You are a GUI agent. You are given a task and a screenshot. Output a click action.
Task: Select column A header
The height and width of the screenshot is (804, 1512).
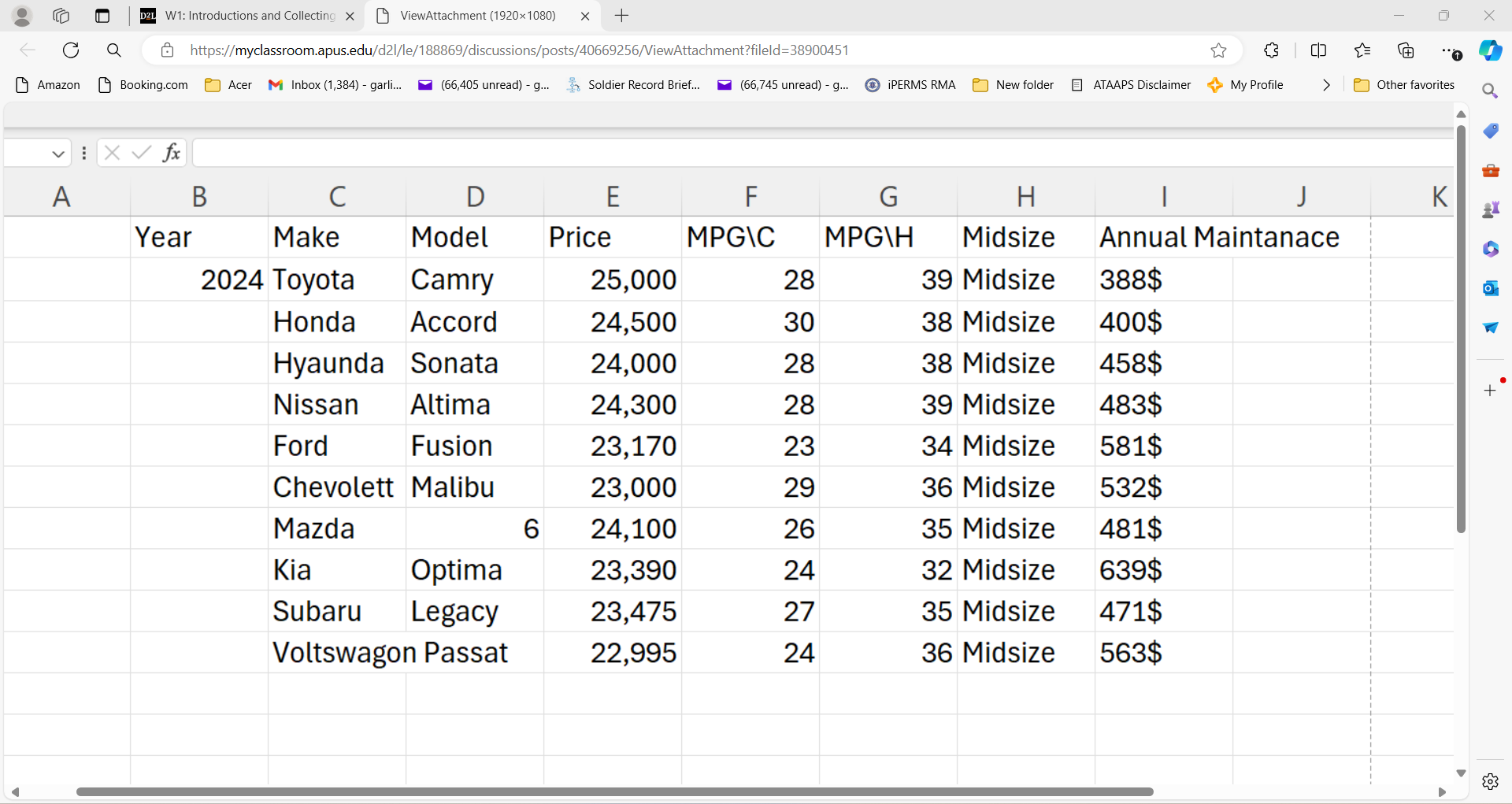61,197
